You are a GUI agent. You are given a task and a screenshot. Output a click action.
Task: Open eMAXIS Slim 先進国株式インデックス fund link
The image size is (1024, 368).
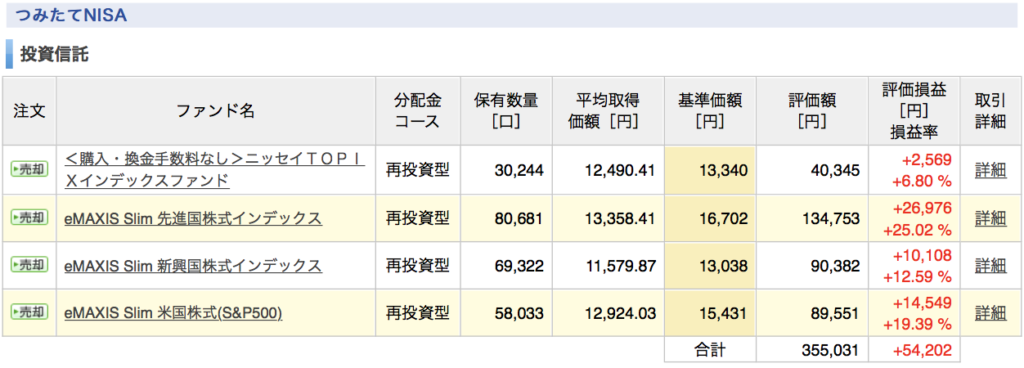(193, 219)
